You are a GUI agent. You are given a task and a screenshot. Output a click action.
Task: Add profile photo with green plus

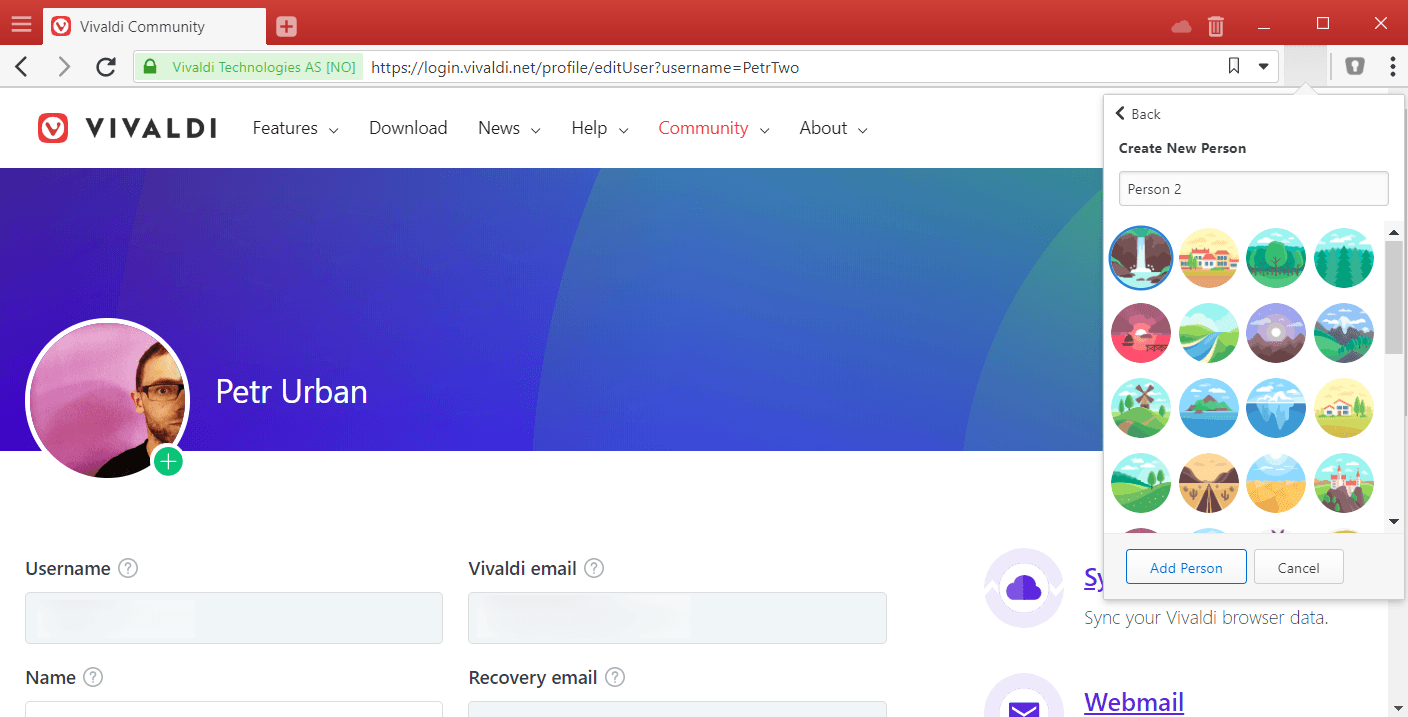pyautogui.click(x=168, y=461)
